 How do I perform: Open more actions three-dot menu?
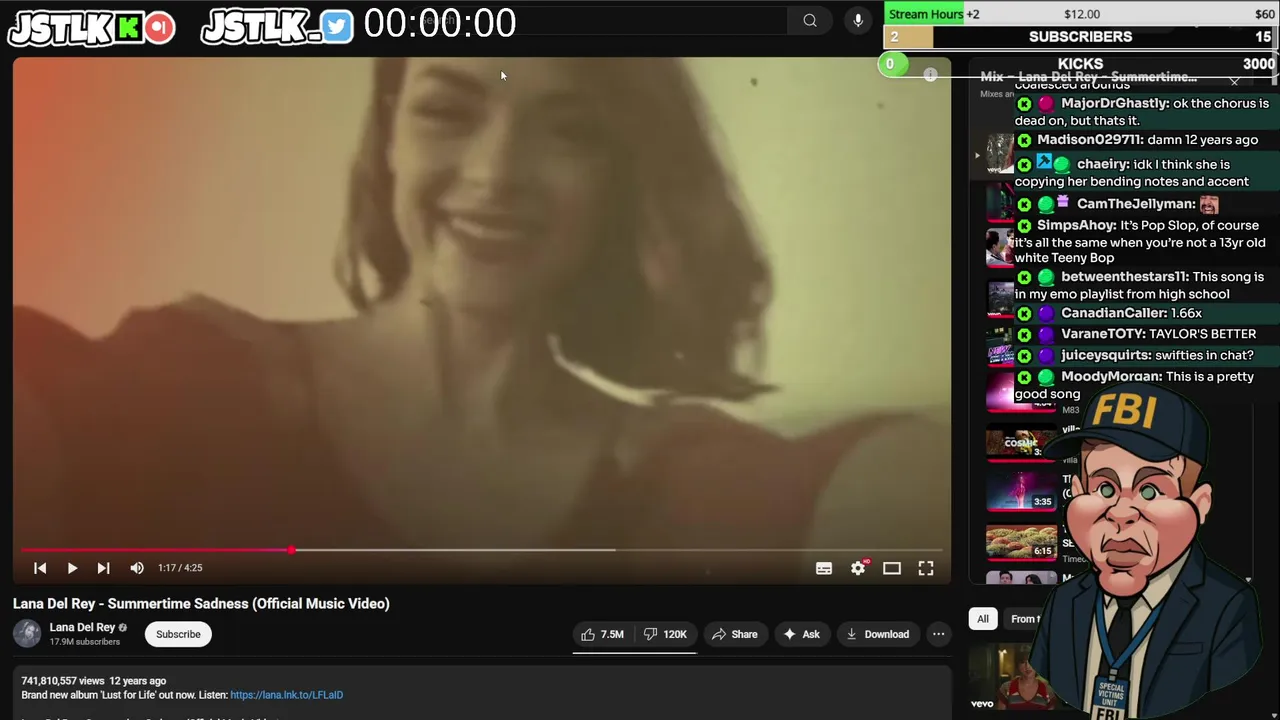(938, 634)
